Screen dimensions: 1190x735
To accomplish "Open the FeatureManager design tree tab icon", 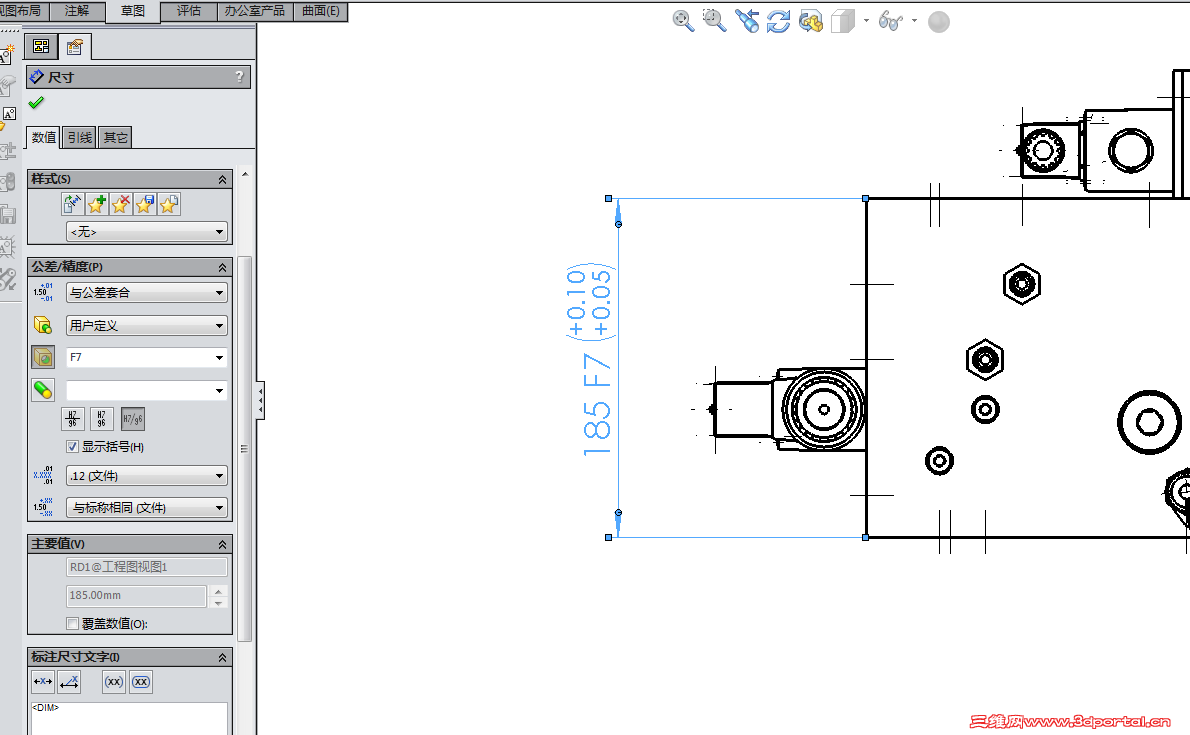I will pyautogui.click(x=41, y=47).
